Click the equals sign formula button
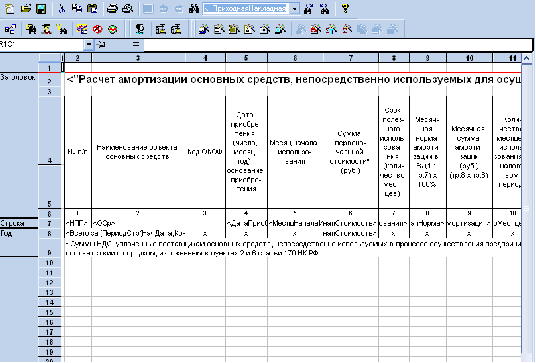Viewport: 536px width, 363px height. (136, 44)
